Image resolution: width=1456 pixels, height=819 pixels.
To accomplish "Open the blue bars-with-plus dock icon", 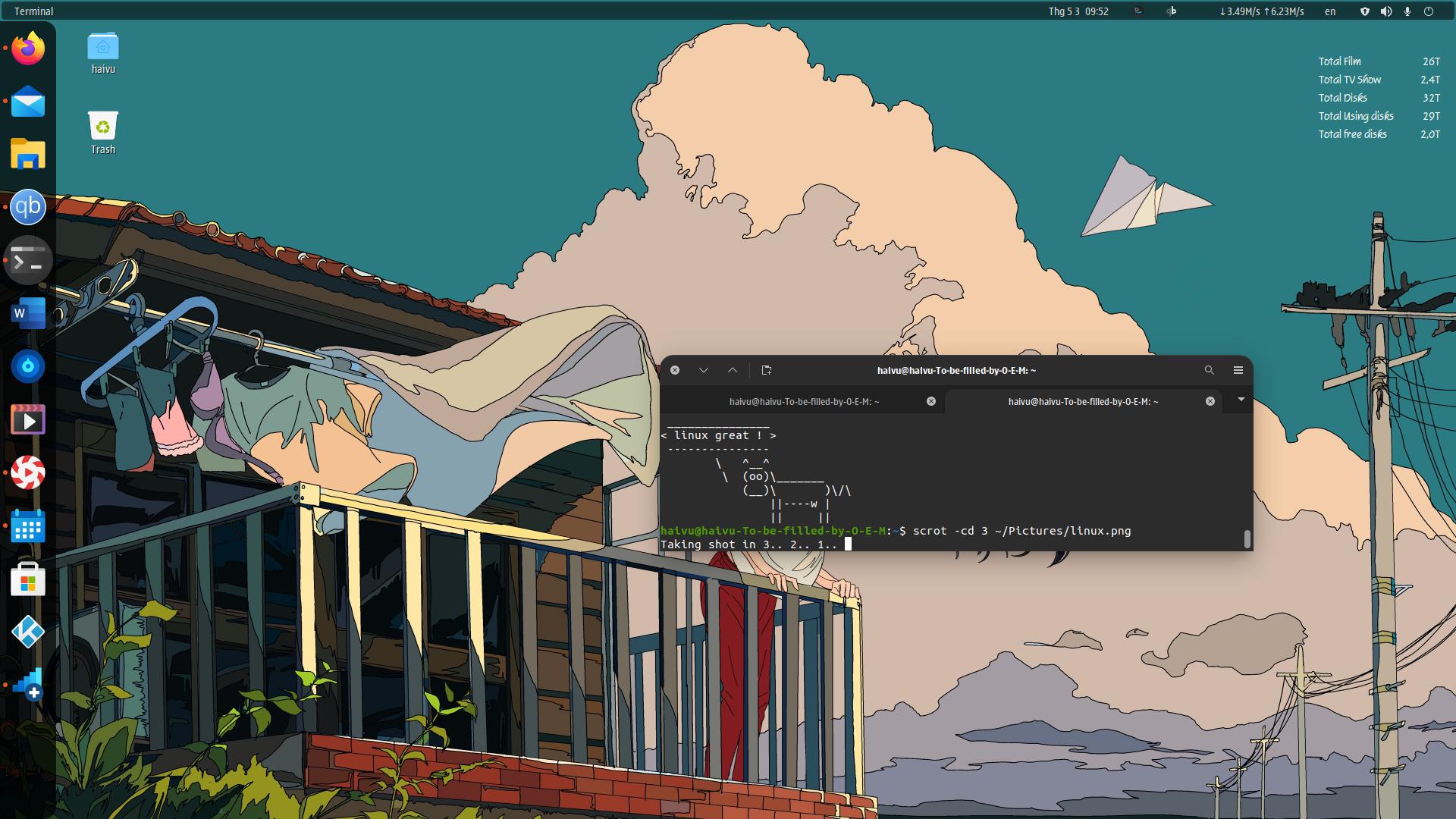I will [28, 686].
